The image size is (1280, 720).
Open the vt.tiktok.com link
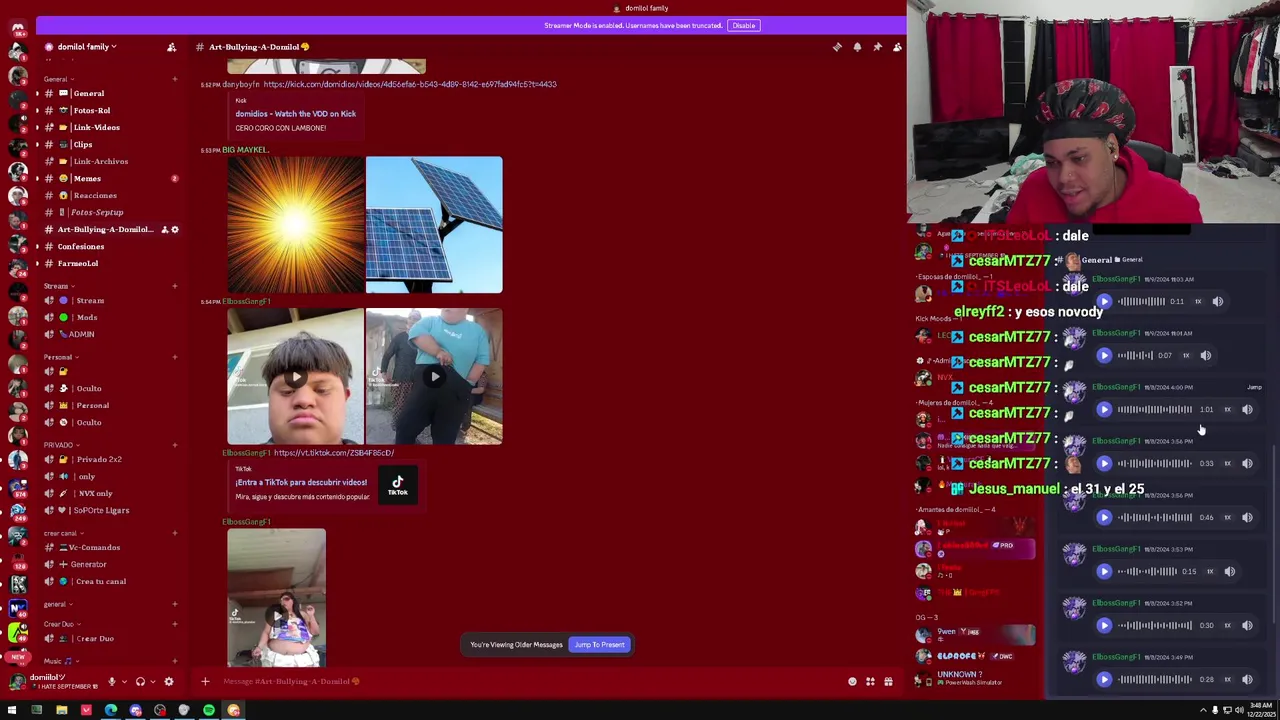[x=333, y=453]
